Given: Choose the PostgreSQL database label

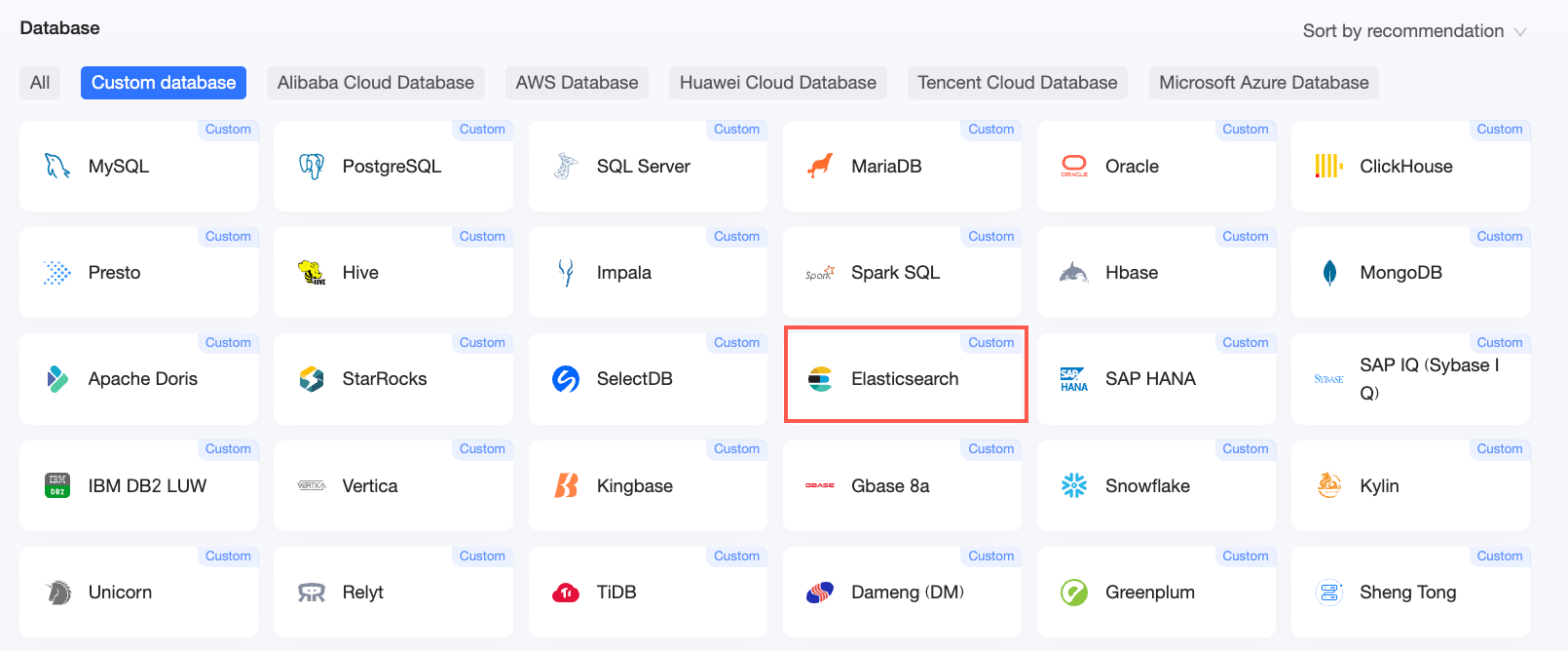Looking at the screenshot, I should pyautogui.click(x=392, y=167).
